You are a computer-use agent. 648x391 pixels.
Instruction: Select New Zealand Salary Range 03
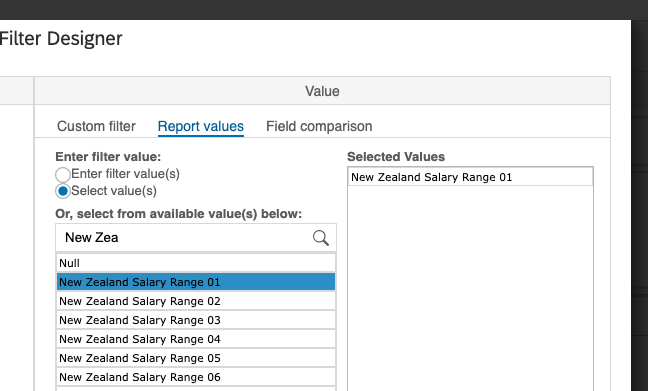point(196,320)
